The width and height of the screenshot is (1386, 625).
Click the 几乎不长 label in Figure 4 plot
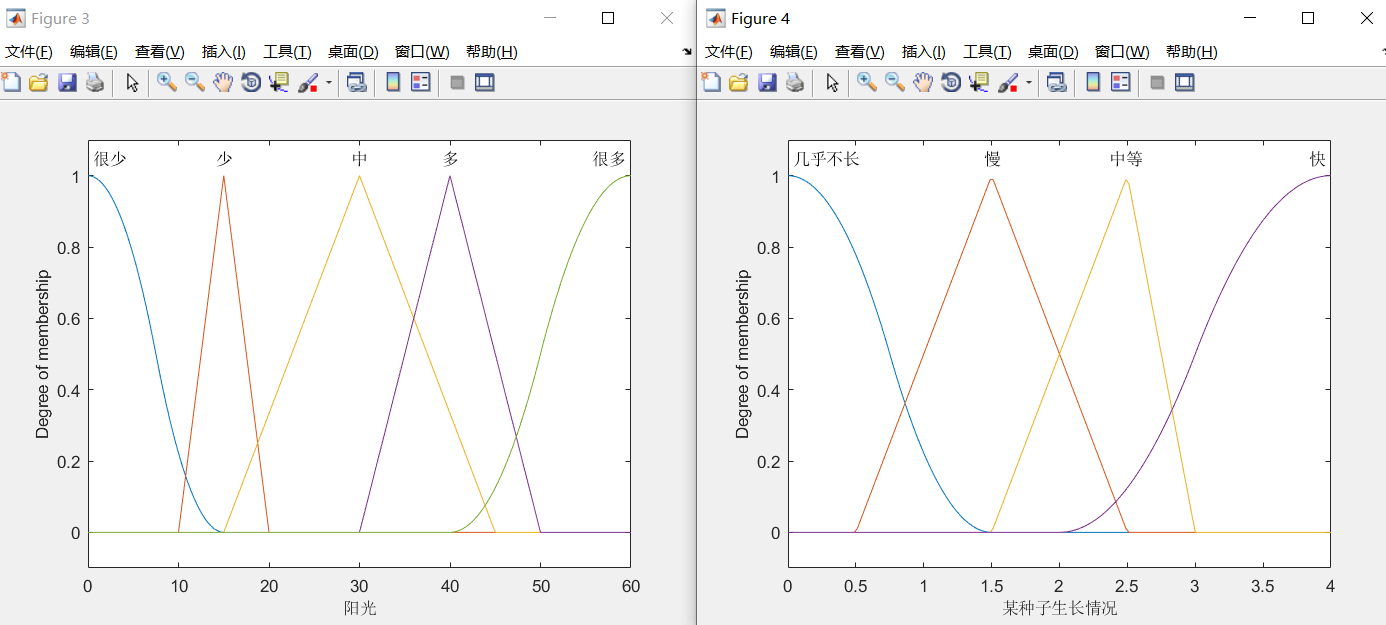[x=827, y=159]
